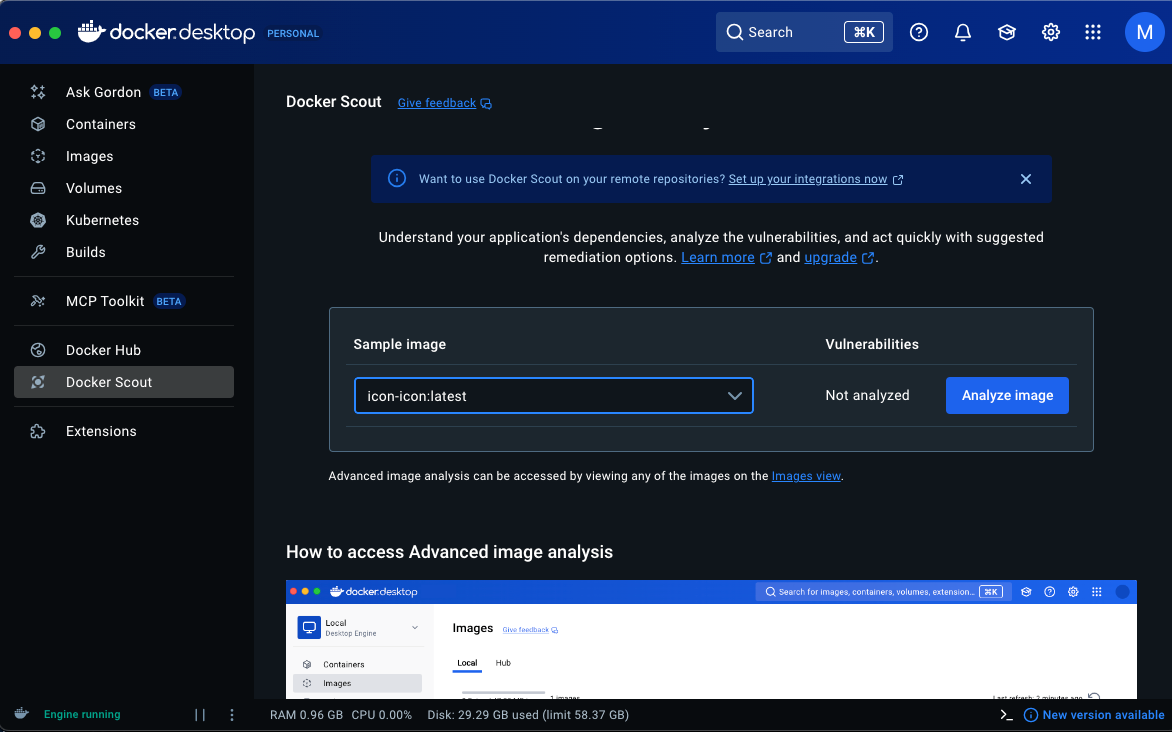Click Give feedback link

pos(437,103)
